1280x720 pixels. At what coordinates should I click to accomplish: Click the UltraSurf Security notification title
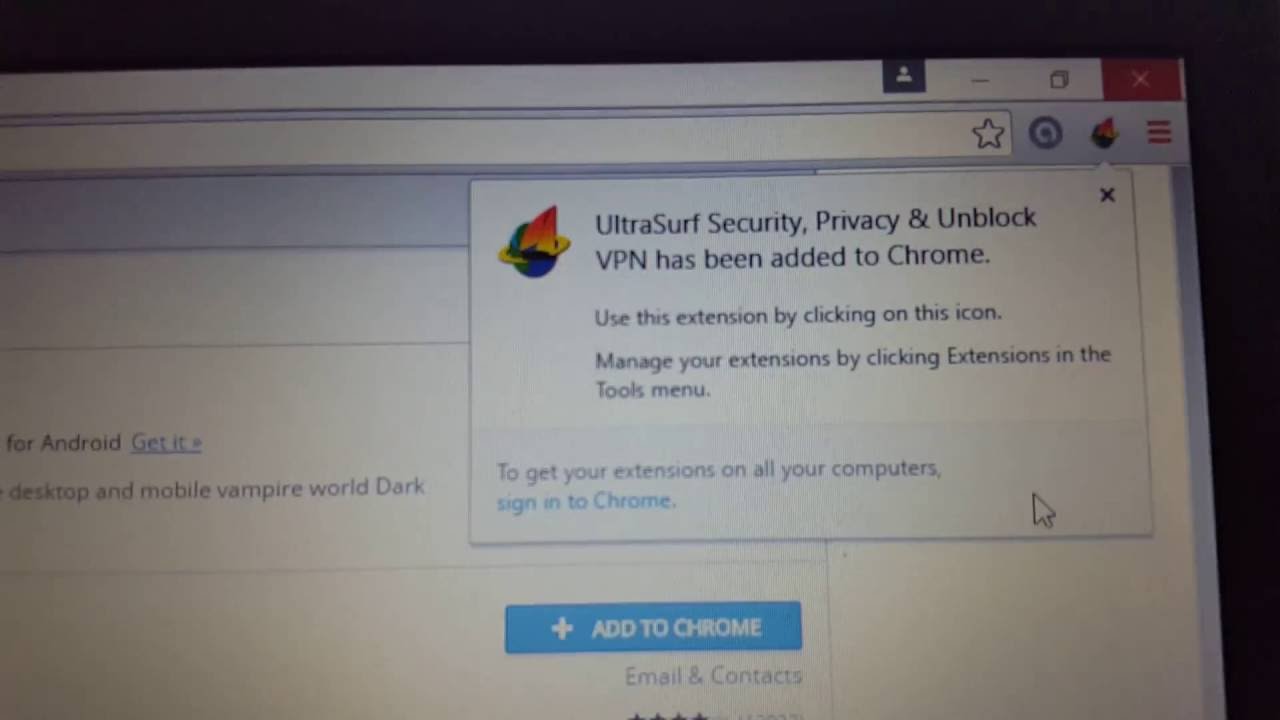click(815, 238)
